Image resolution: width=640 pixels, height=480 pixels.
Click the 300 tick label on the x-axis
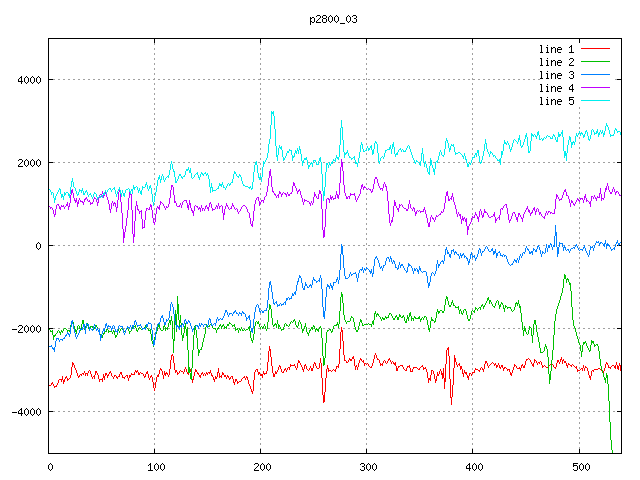[367, 466]
